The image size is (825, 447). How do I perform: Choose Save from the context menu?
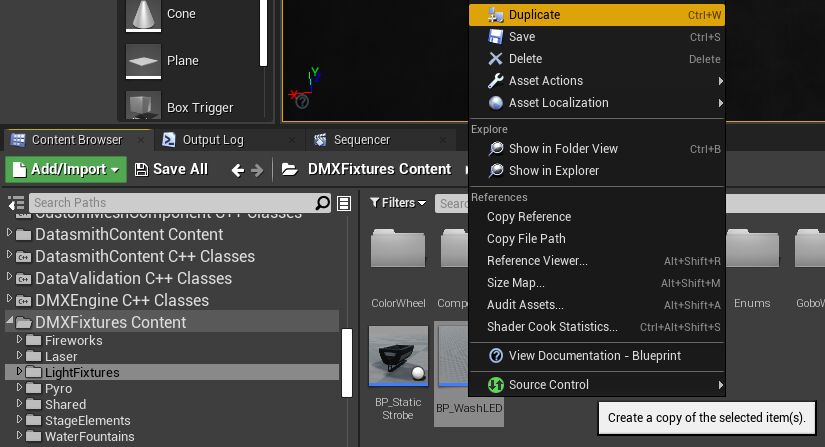point(597,37)
